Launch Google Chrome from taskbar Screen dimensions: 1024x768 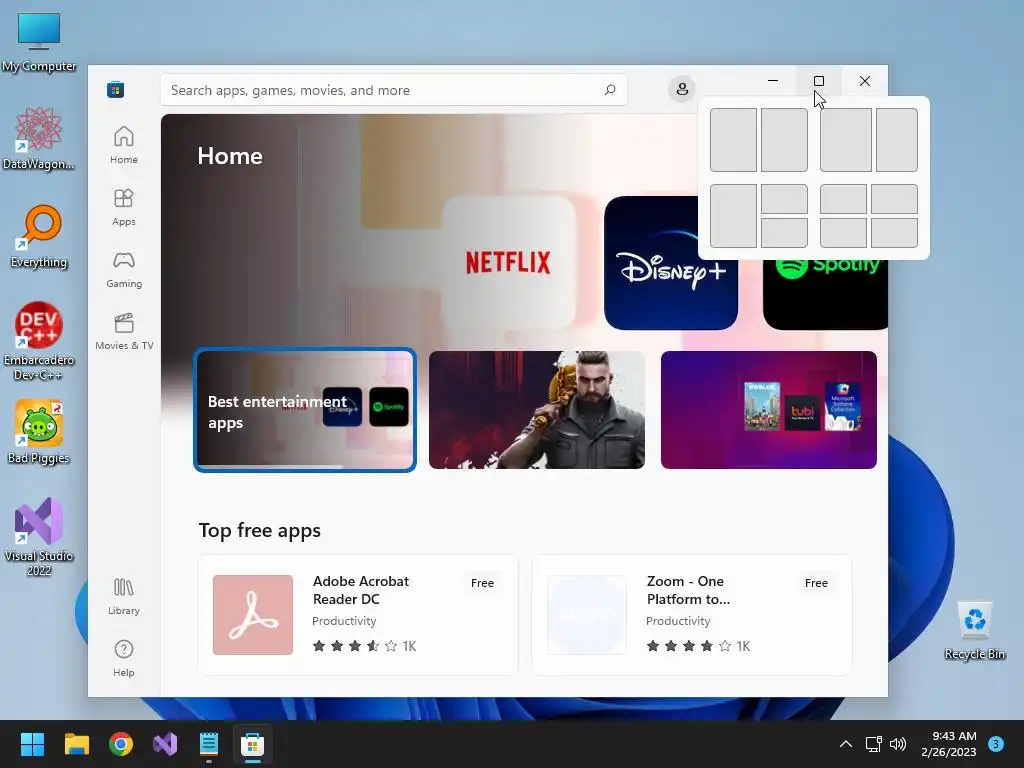(121, 744)
